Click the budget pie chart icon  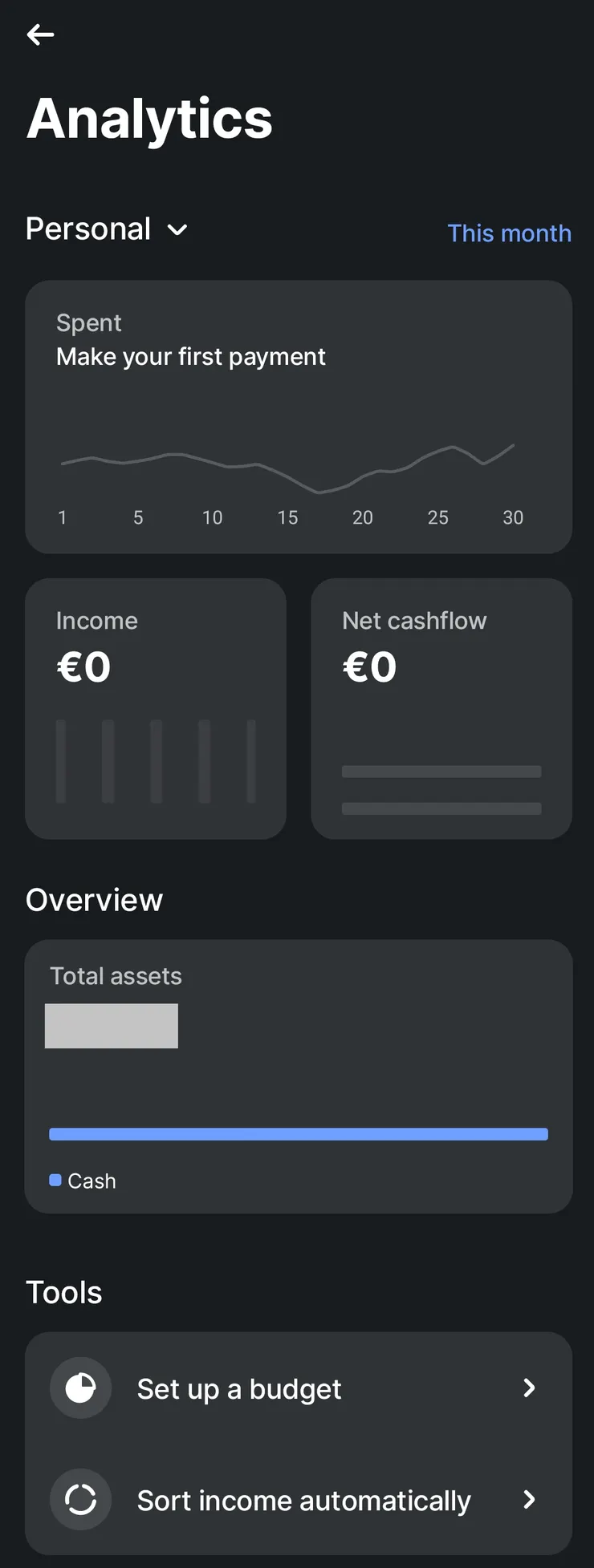point(80,1388)
